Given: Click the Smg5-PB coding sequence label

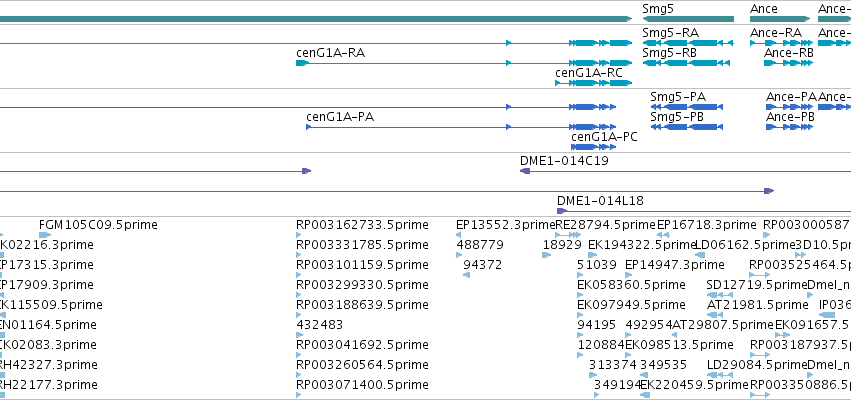Looking at the screenshot, I should [x=677, y=117].
